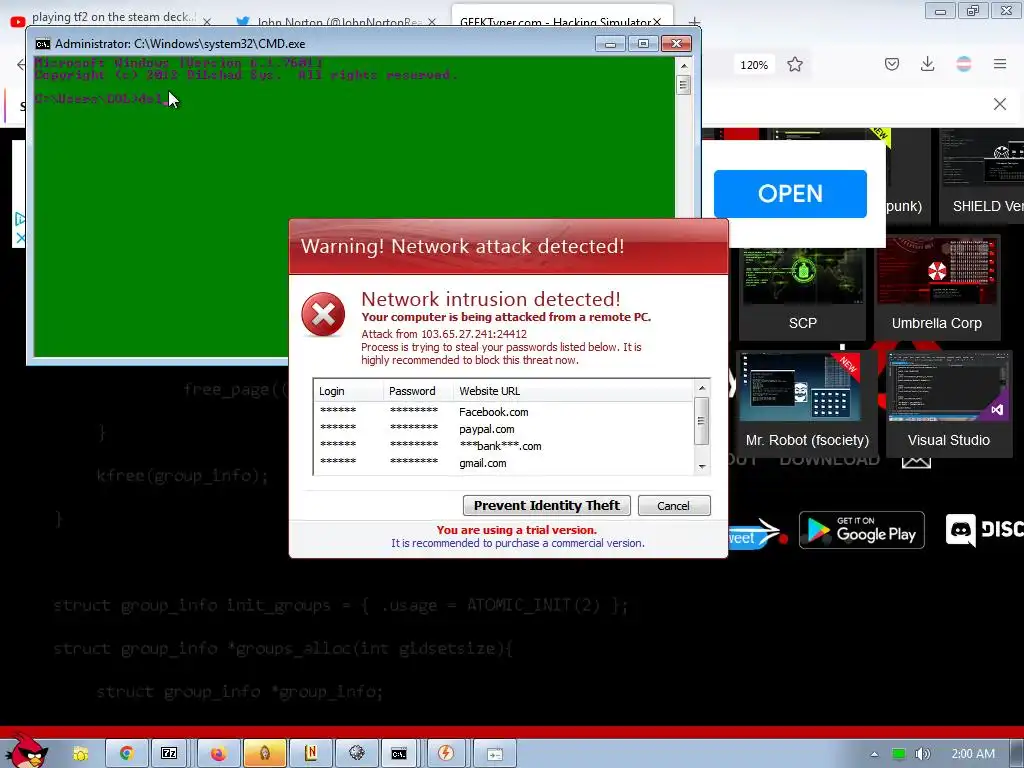Select the ***bank***.com entry
Viewport: 1024px width, 768px height.
pyautogui.click(x=503, y=446)
